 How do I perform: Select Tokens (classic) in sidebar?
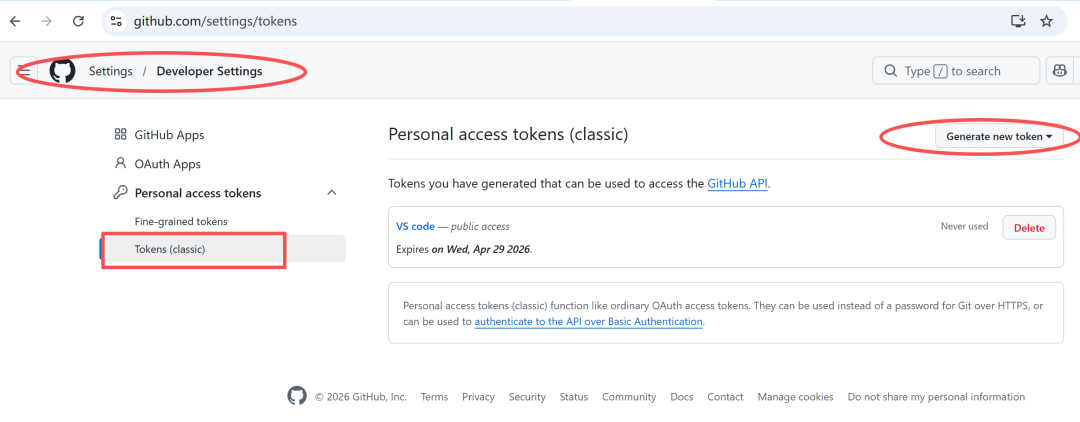[170, 249]
